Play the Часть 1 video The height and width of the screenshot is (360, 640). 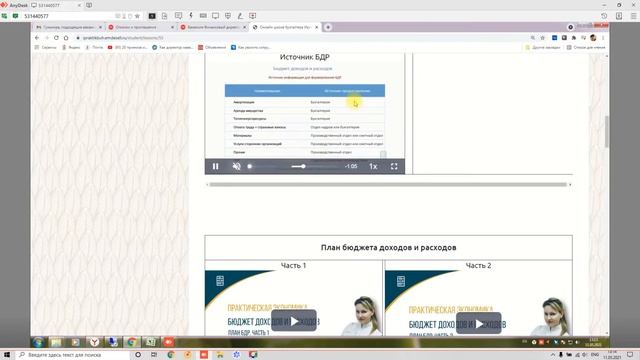294,321
